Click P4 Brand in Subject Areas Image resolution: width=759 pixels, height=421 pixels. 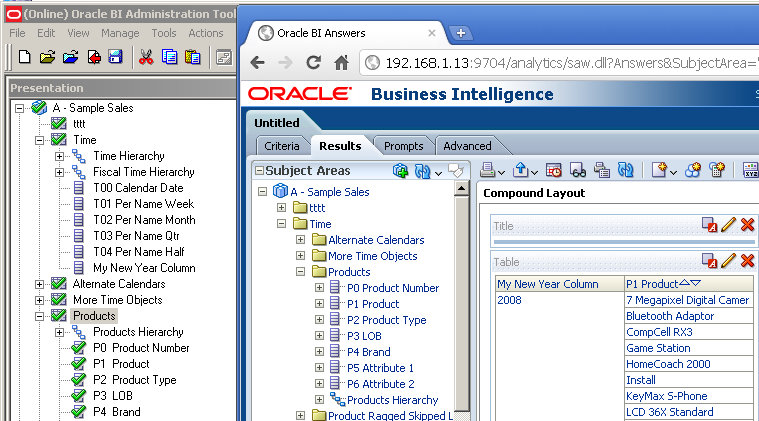pos(368,352)
